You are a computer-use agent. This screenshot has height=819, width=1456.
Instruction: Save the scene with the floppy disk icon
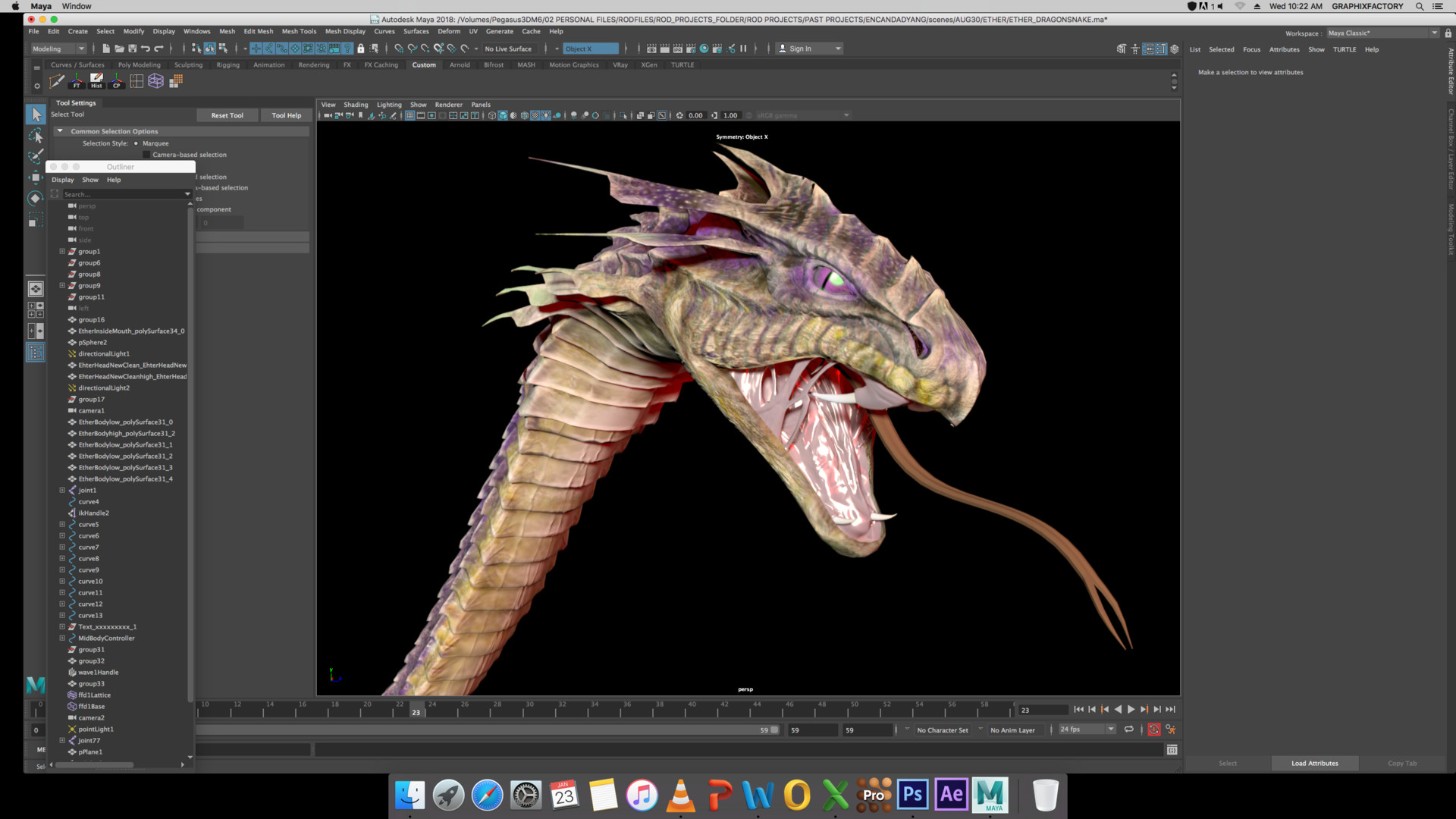(133, 49)
